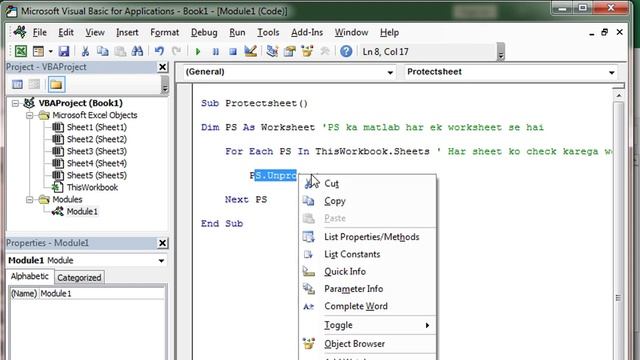The height and width of the screenshot is (360, 640).
Task: Open Properties Window toolbar icon
Action: click(289, 51)
